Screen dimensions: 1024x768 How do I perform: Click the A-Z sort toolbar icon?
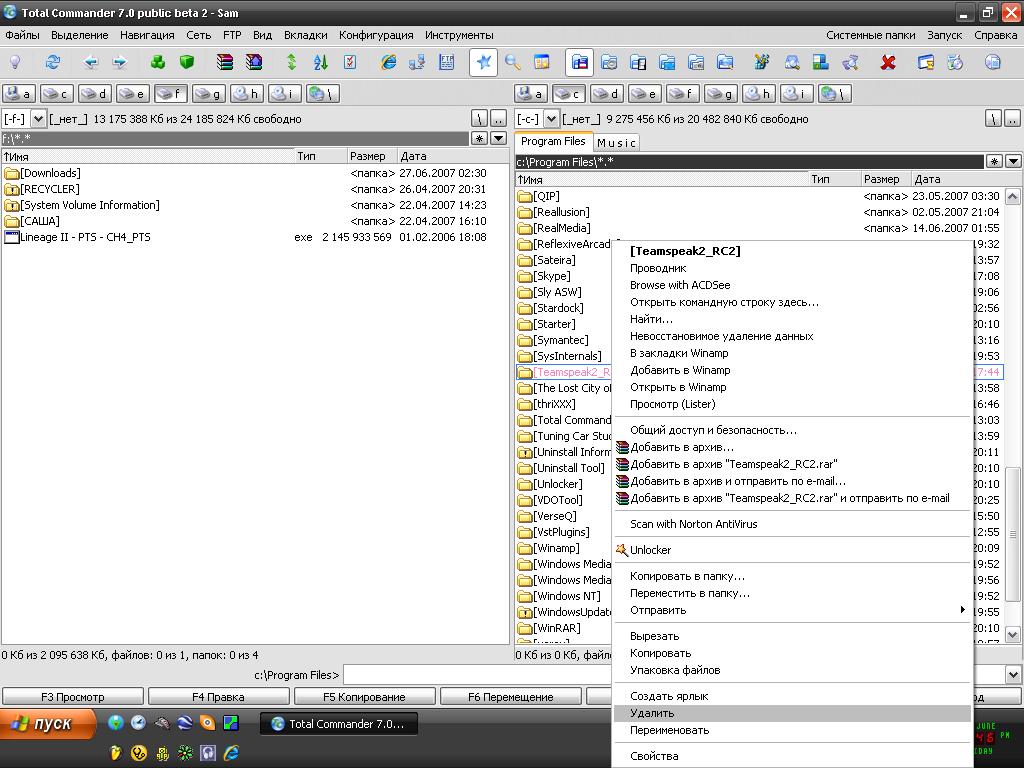(321, 62)
